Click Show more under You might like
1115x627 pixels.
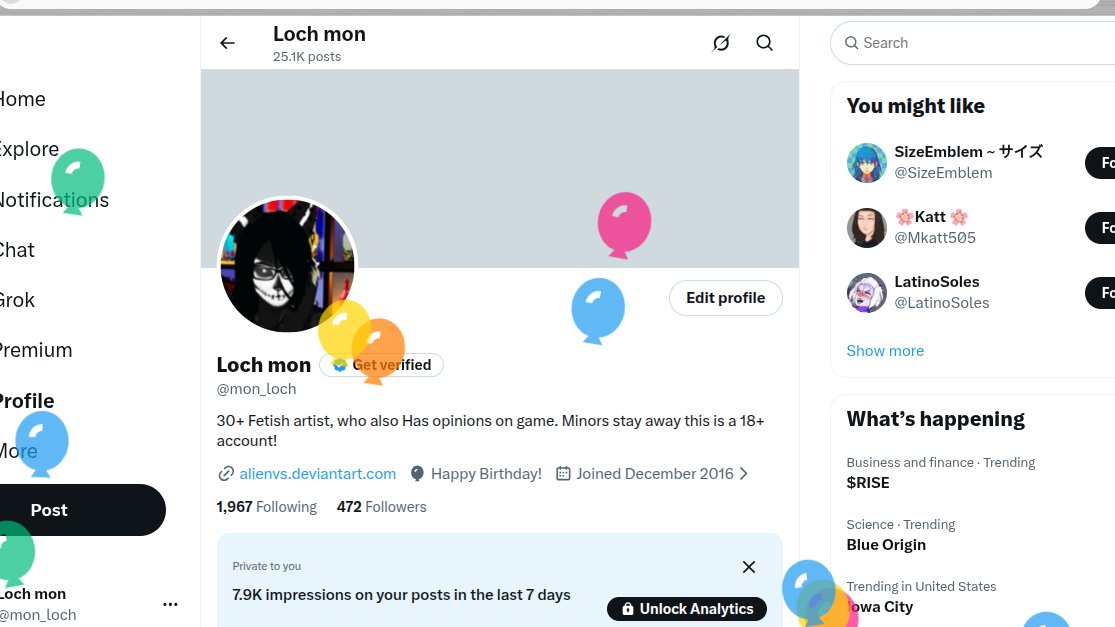tap(885, 351)
